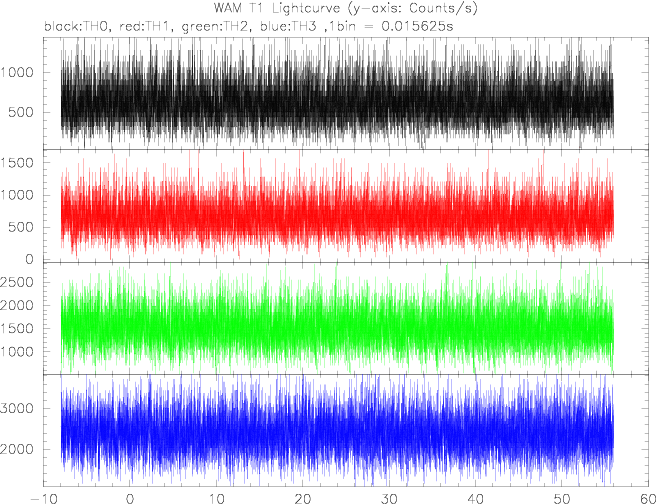Click the "30" time axis label
The height and width of the screenshot is (504, 657).
[389, 499]
